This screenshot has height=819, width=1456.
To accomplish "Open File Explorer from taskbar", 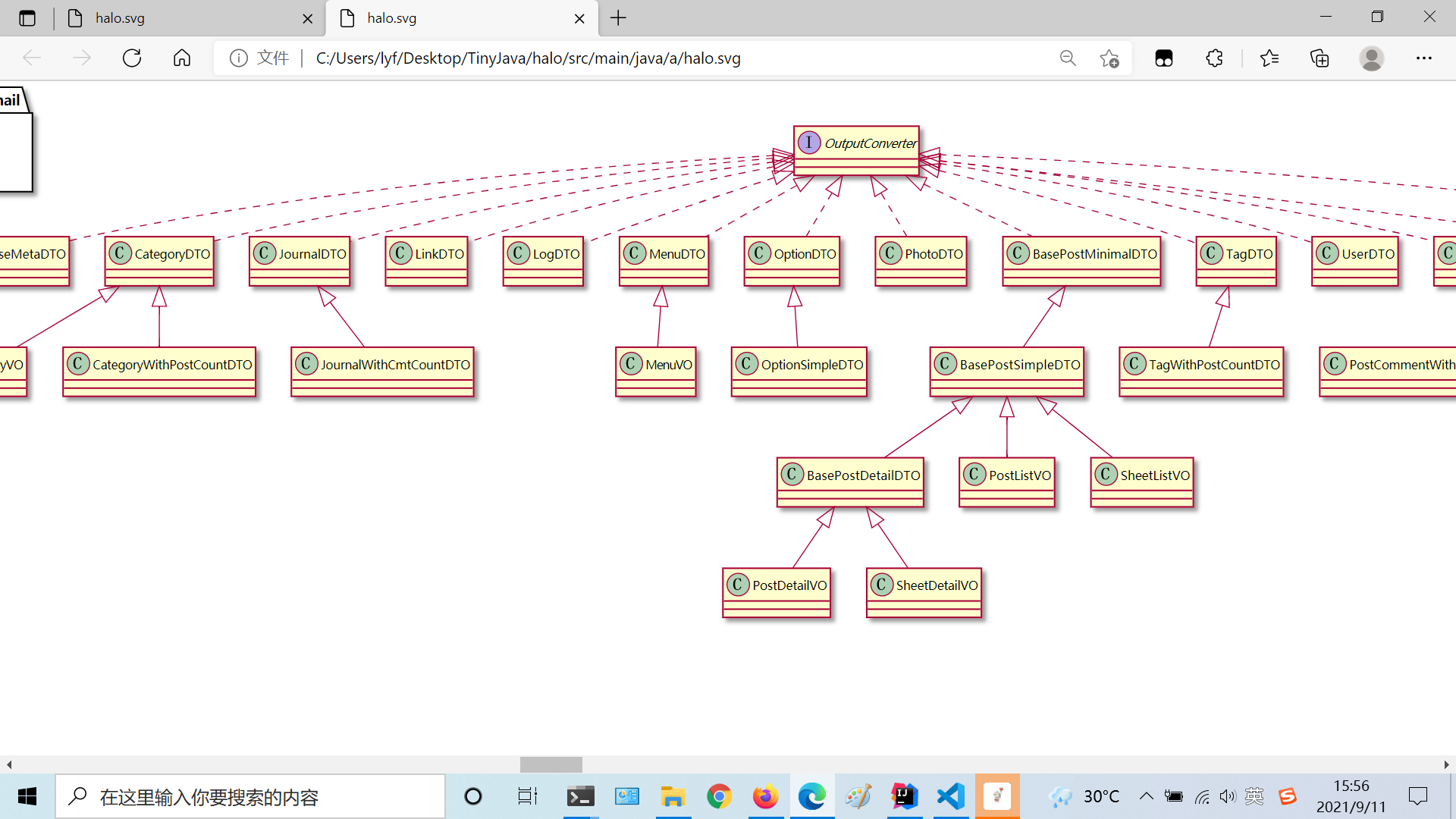I will pyautogui.click(x=673, y=796).
